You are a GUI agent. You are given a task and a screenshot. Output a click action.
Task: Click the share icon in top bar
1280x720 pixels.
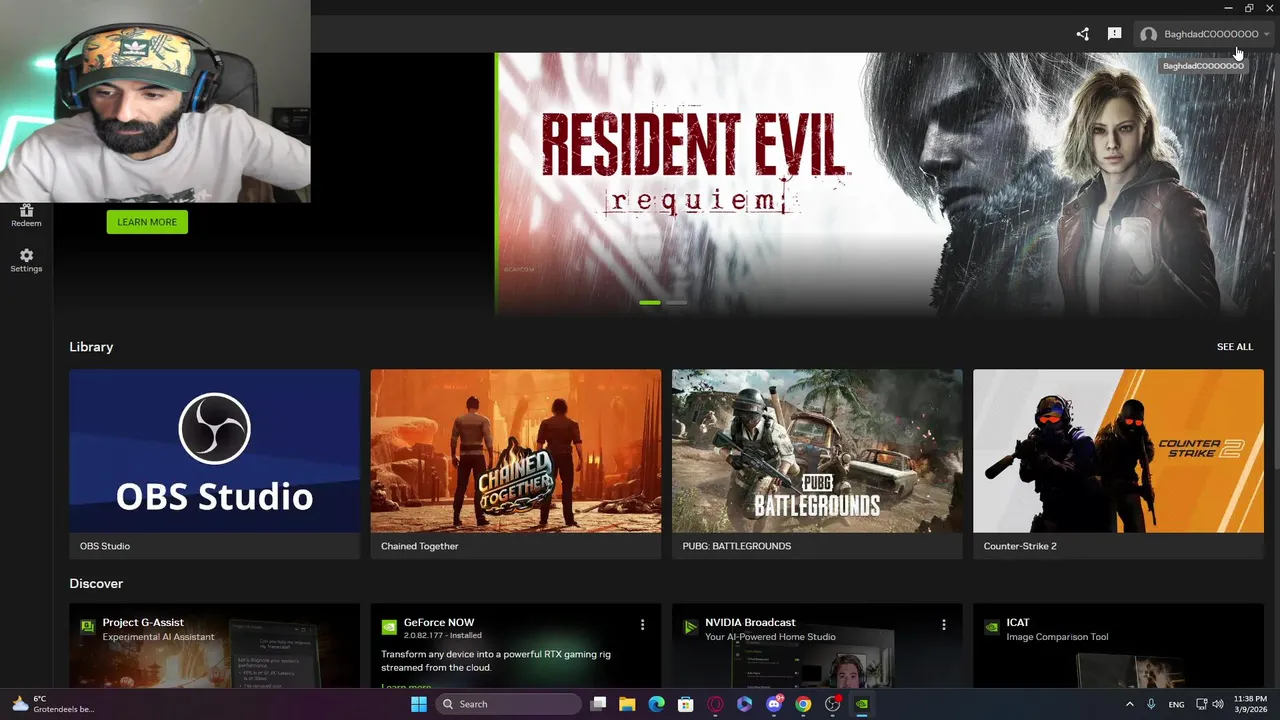[x=1082, y=34]
